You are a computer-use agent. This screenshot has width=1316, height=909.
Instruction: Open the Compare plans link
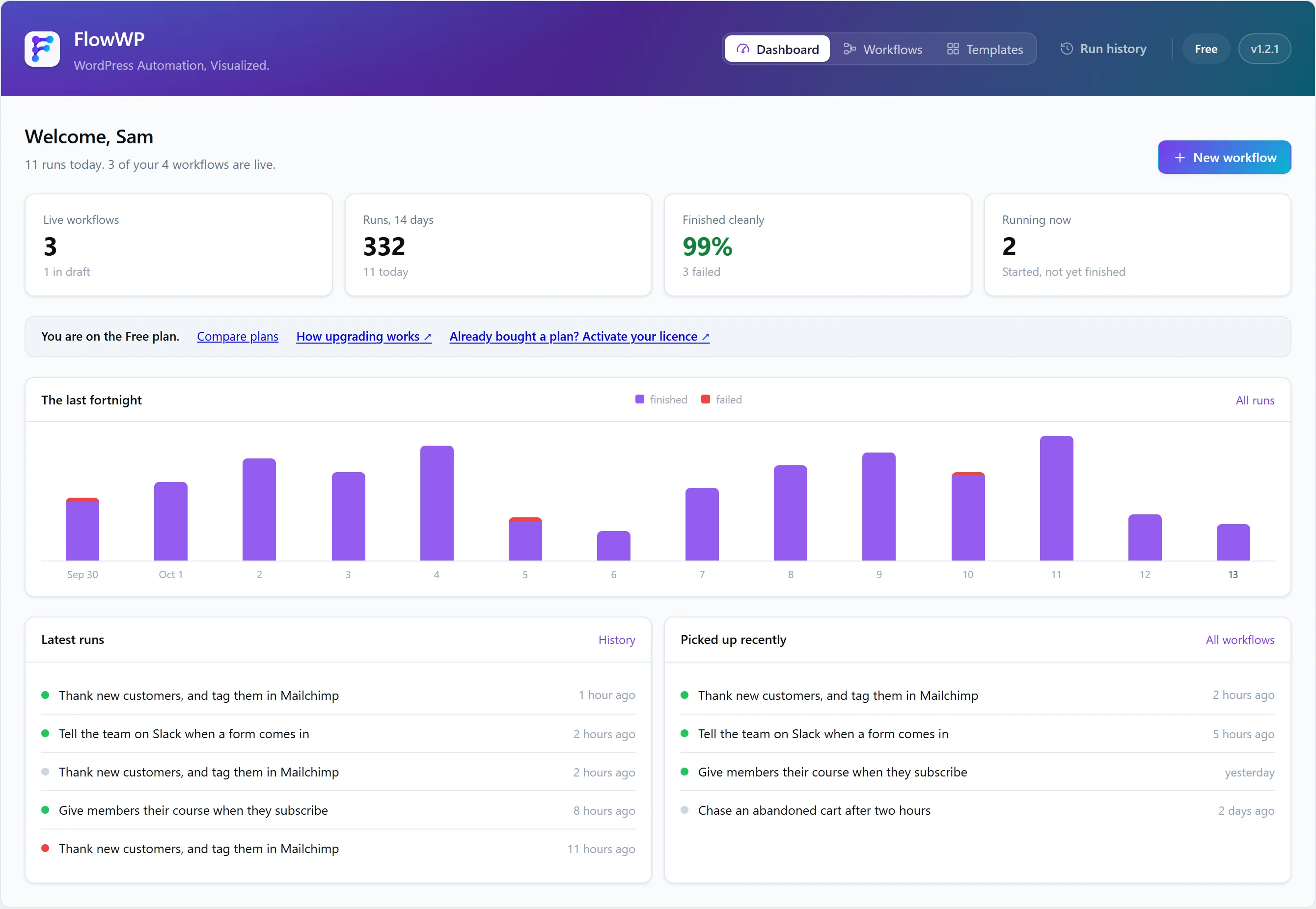coord(238,337)
